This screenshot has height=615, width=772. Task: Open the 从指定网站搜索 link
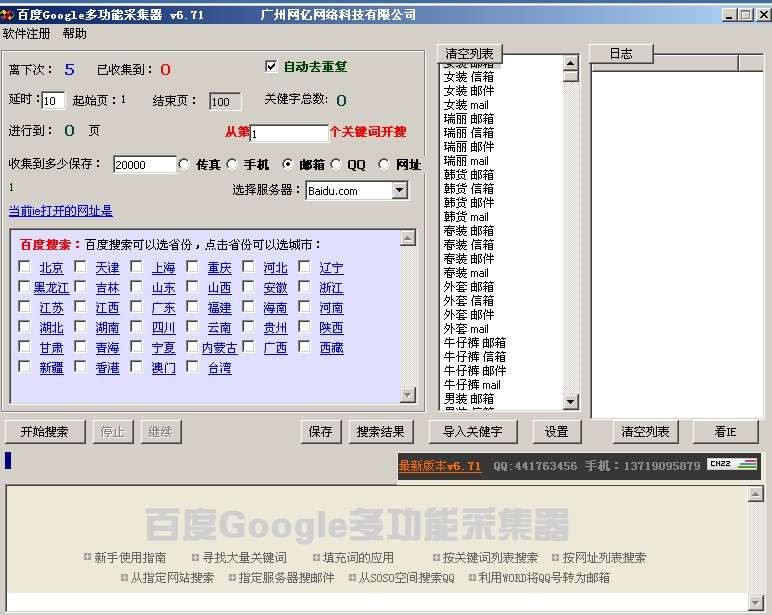click(172, 577)
